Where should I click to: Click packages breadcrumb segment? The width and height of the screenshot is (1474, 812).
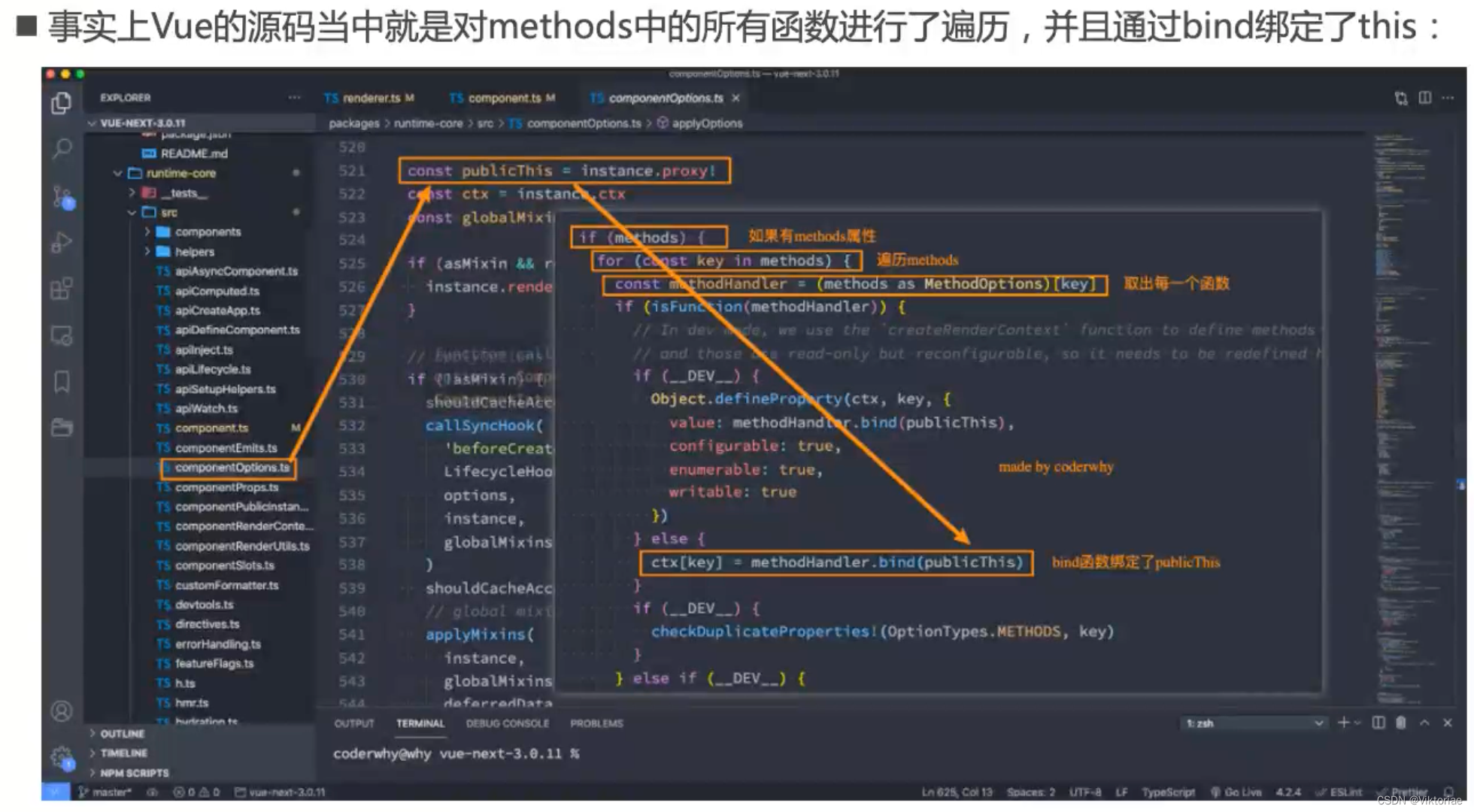click(353, 123)
